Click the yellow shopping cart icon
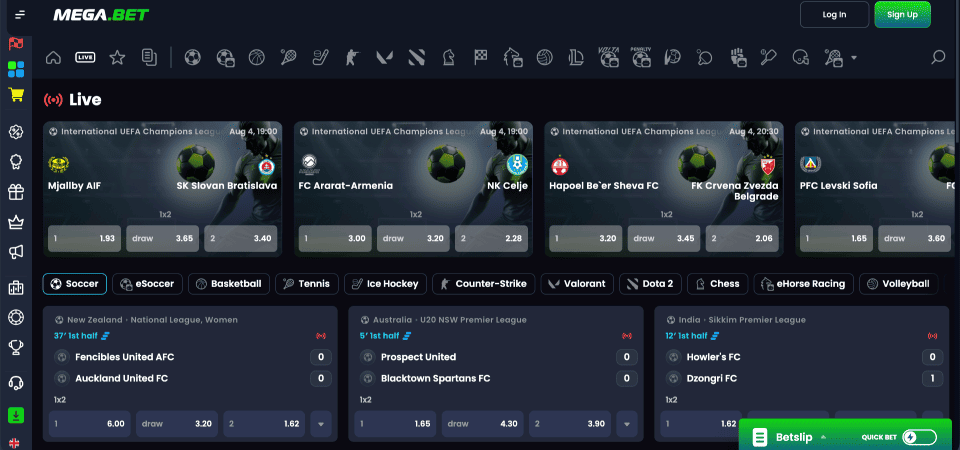The height and width of the screenshot is (450, 960). tap(16, 95)
